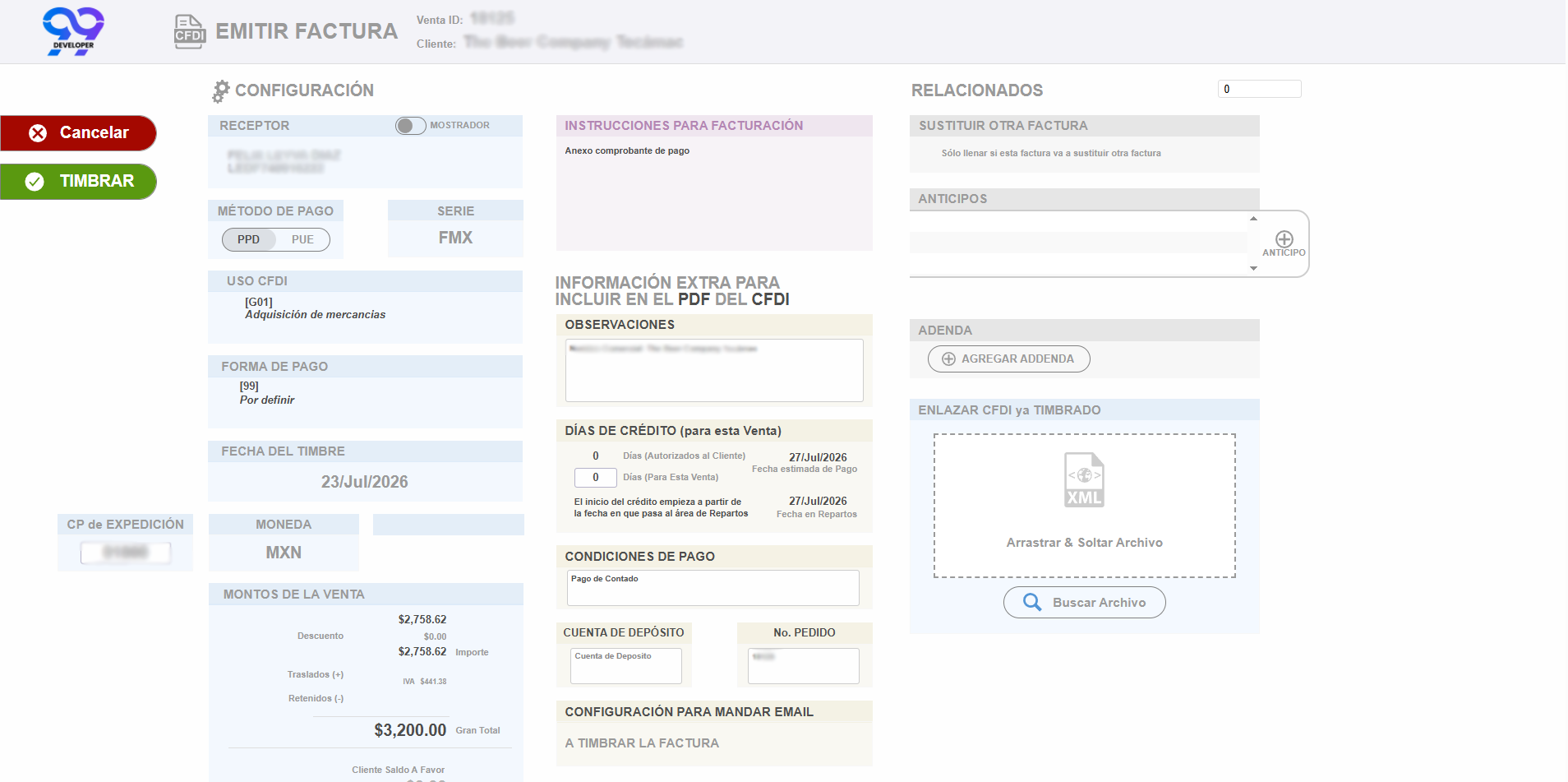This screenshot has width=1568, height=782.
Task: Click the No. Pedido field
Action: (804, 666)
